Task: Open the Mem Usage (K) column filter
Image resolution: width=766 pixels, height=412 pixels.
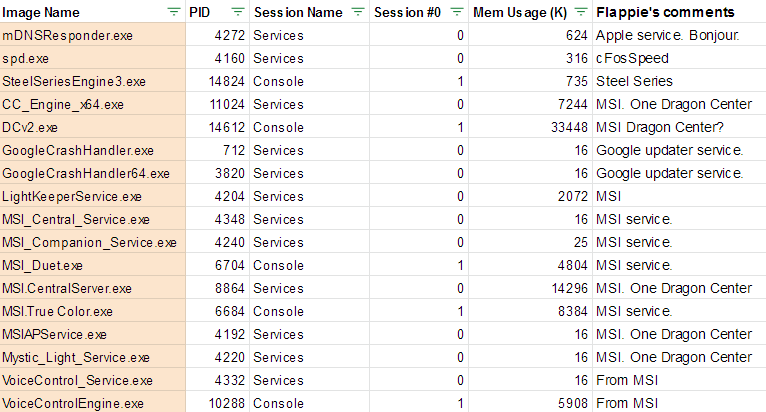Action: [581, 12]
